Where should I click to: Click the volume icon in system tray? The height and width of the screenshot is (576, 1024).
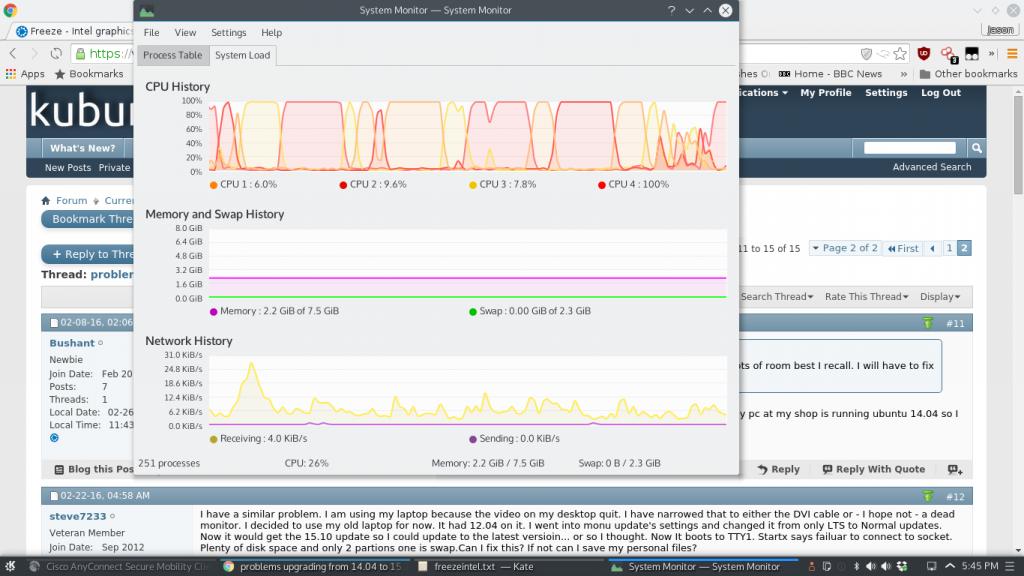click(870, 566)
